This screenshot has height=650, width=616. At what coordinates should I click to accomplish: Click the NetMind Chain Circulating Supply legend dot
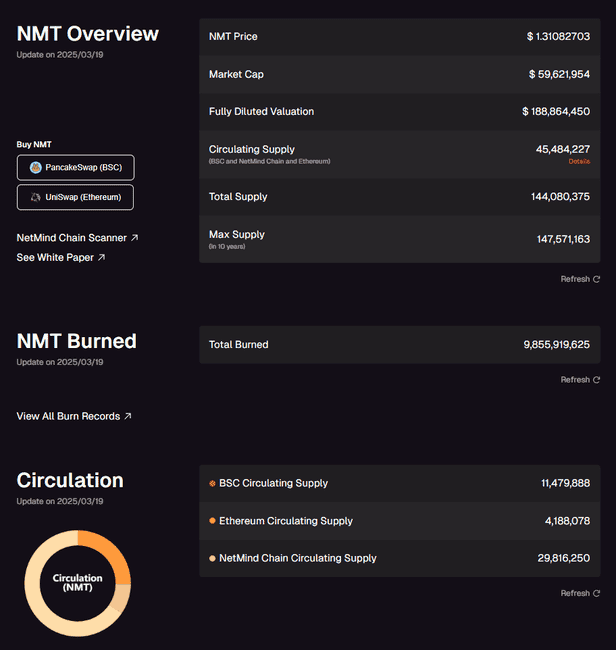(212, 558)
